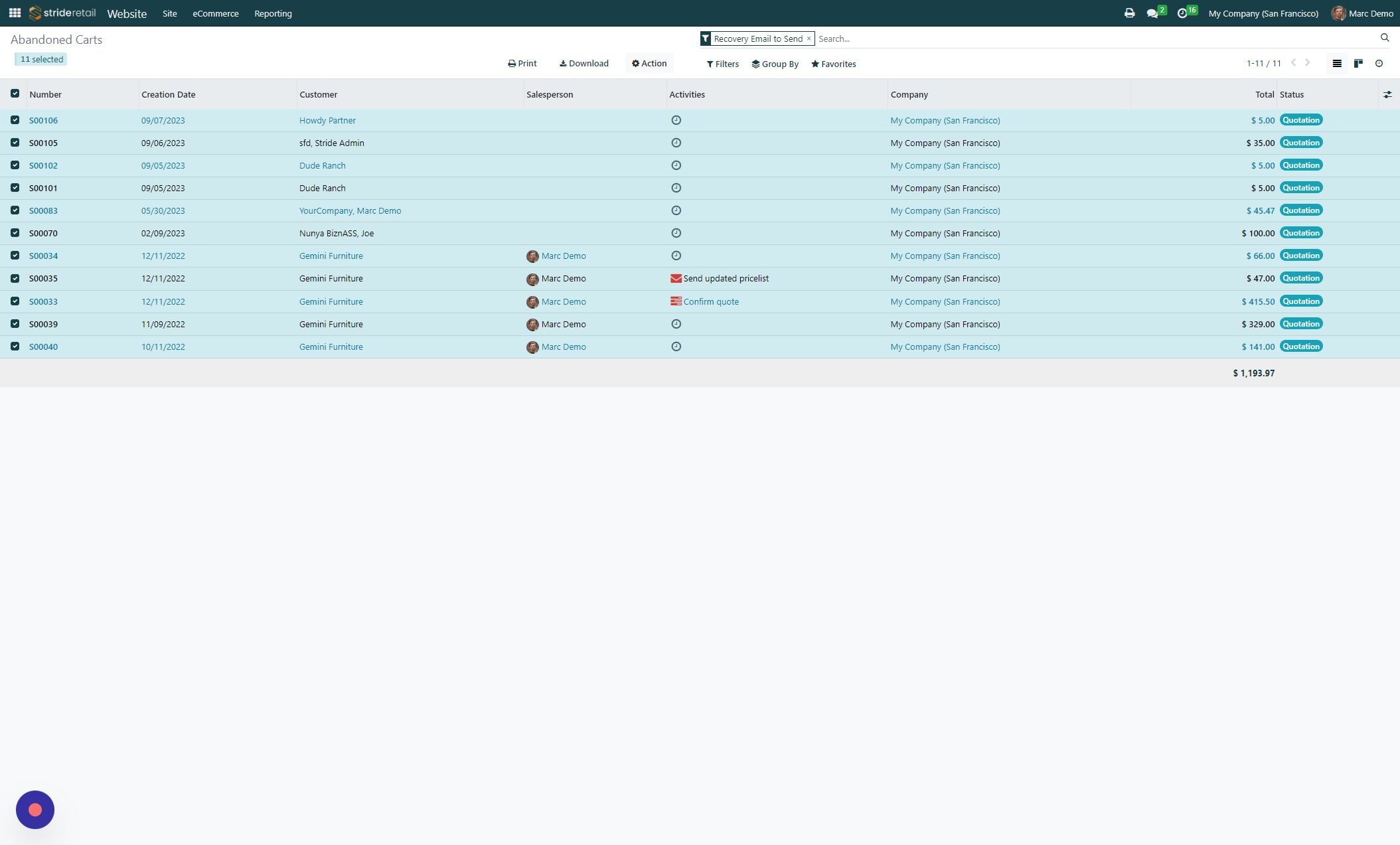Click Marc Demo user avatar in top bar
The height and width of the screenshot is (845, 1400).
pos(1338,13)
